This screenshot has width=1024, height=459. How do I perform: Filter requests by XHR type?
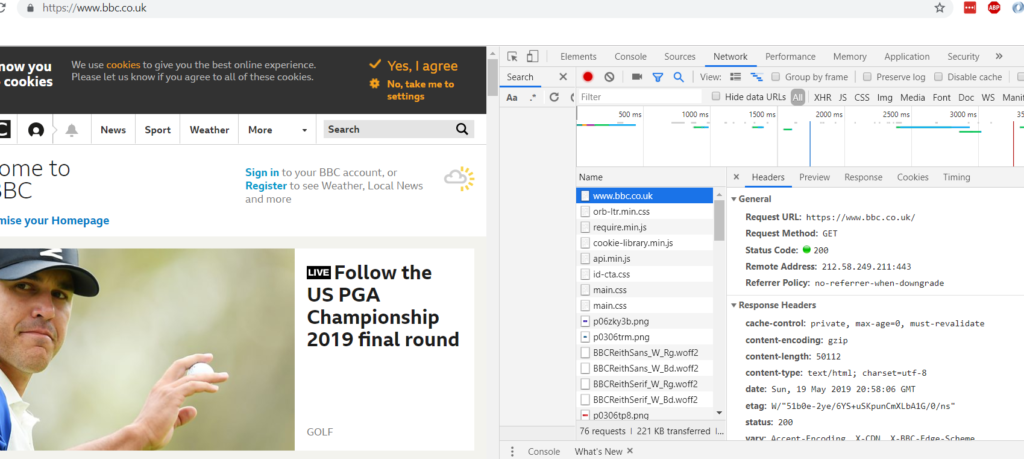(x=822, y=97)
